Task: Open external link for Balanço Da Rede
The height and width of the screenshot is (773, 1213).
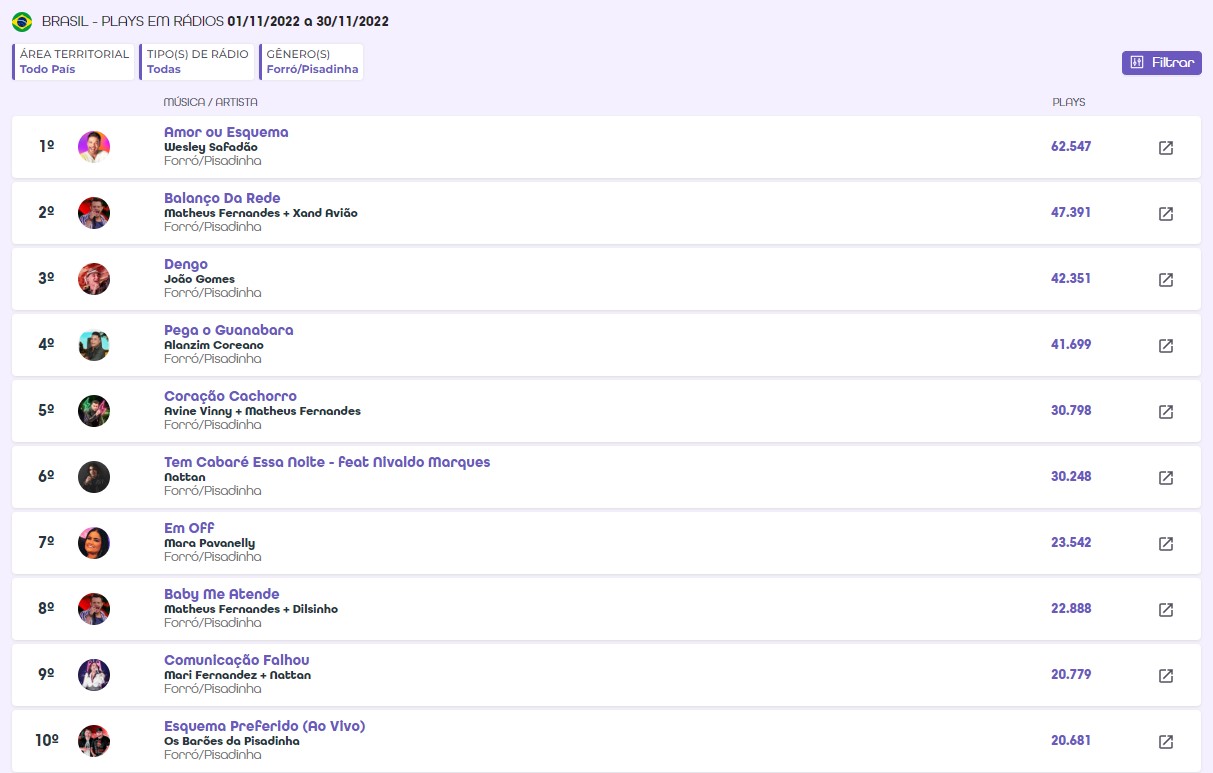Action: click(x=1165, y=214)
